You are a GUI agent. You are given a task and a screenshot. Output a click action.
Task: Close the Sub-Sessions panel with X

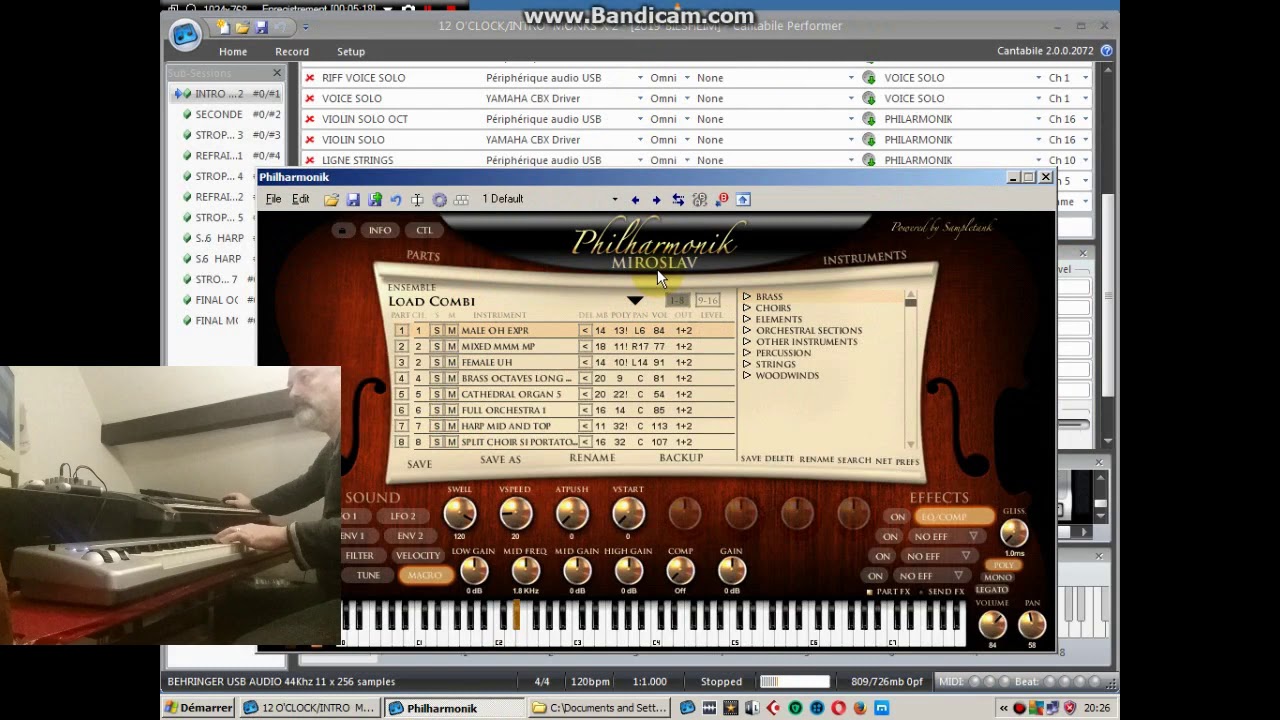click(x=277, y=73)
